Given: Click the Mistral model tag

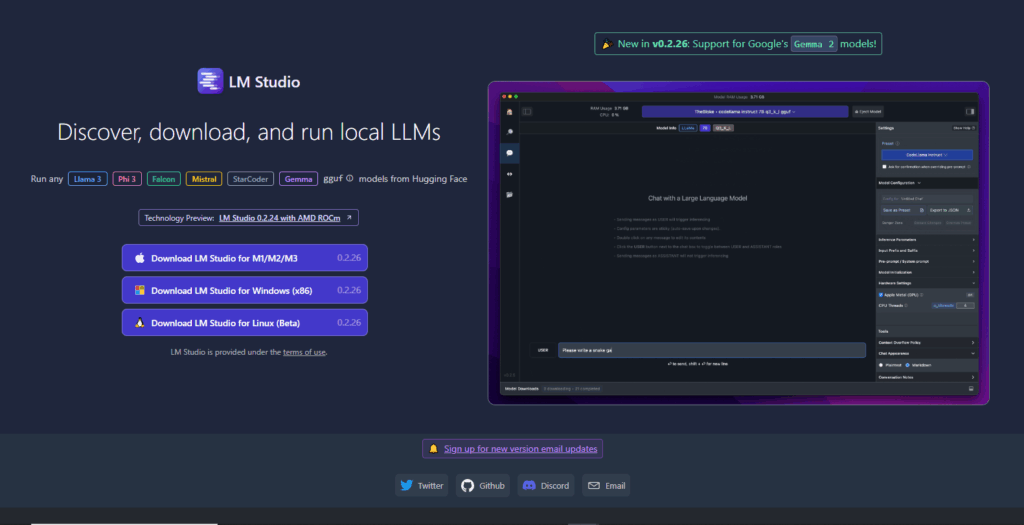Looking at the screenshot, I should click(204, 178).
